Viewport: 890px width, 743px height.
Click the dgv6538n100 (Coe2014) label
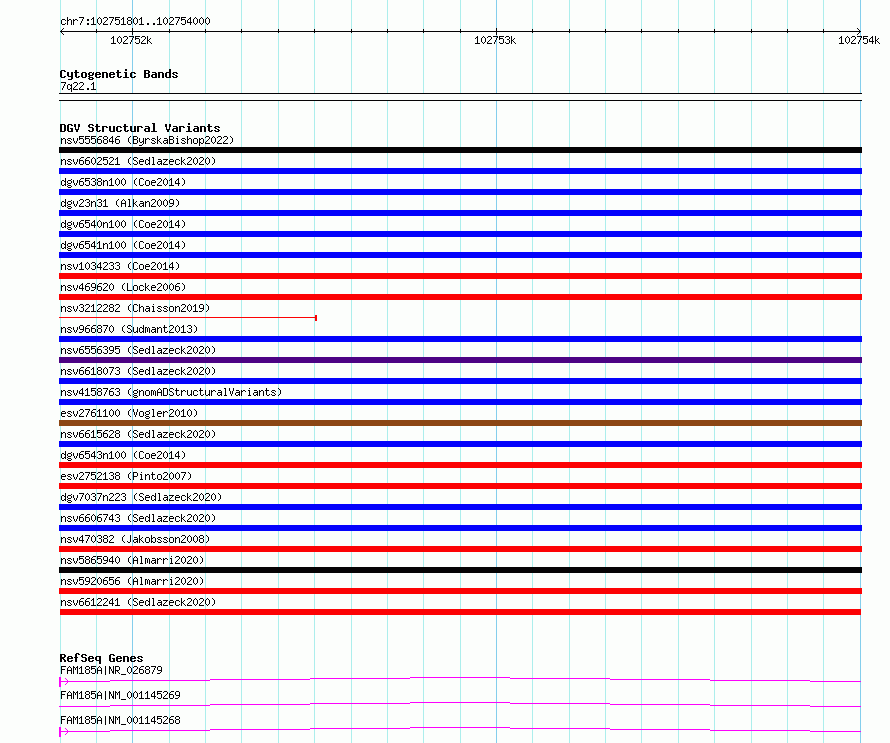tap(123, 182)
